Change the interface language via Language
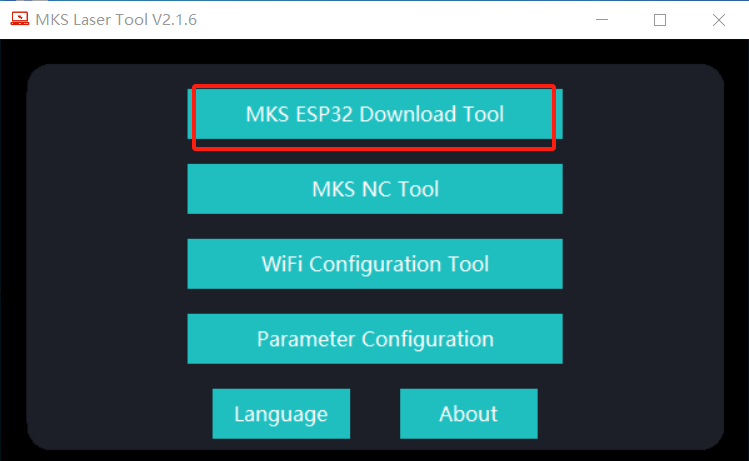This screenshot has height=461, width=749. (281, 414)
